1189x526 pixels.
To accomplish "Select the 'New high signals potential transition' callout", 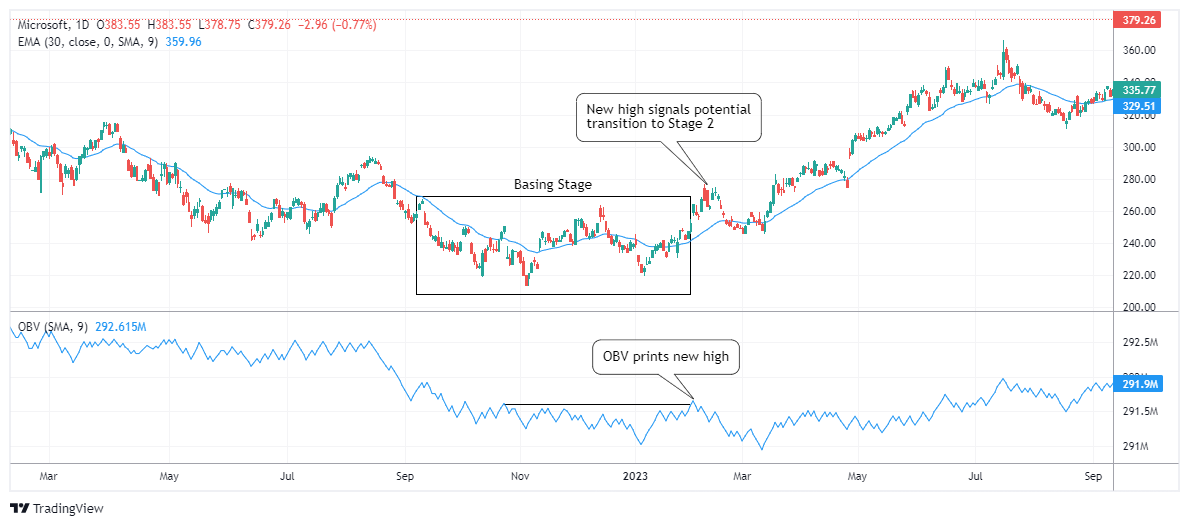I will [668, 117].
